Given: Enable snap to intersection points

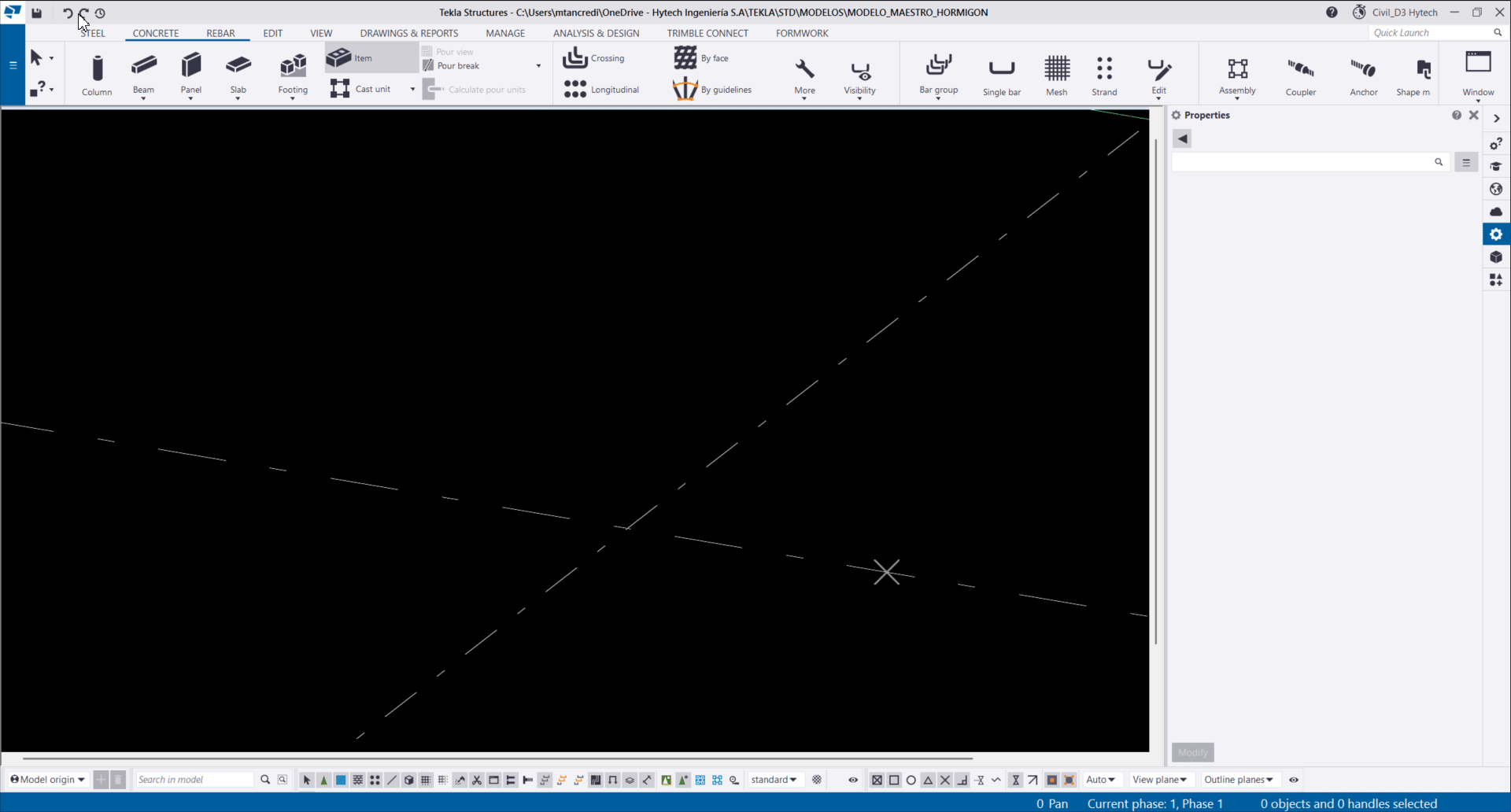Looking at the screenshot, I should pos(944,780).
